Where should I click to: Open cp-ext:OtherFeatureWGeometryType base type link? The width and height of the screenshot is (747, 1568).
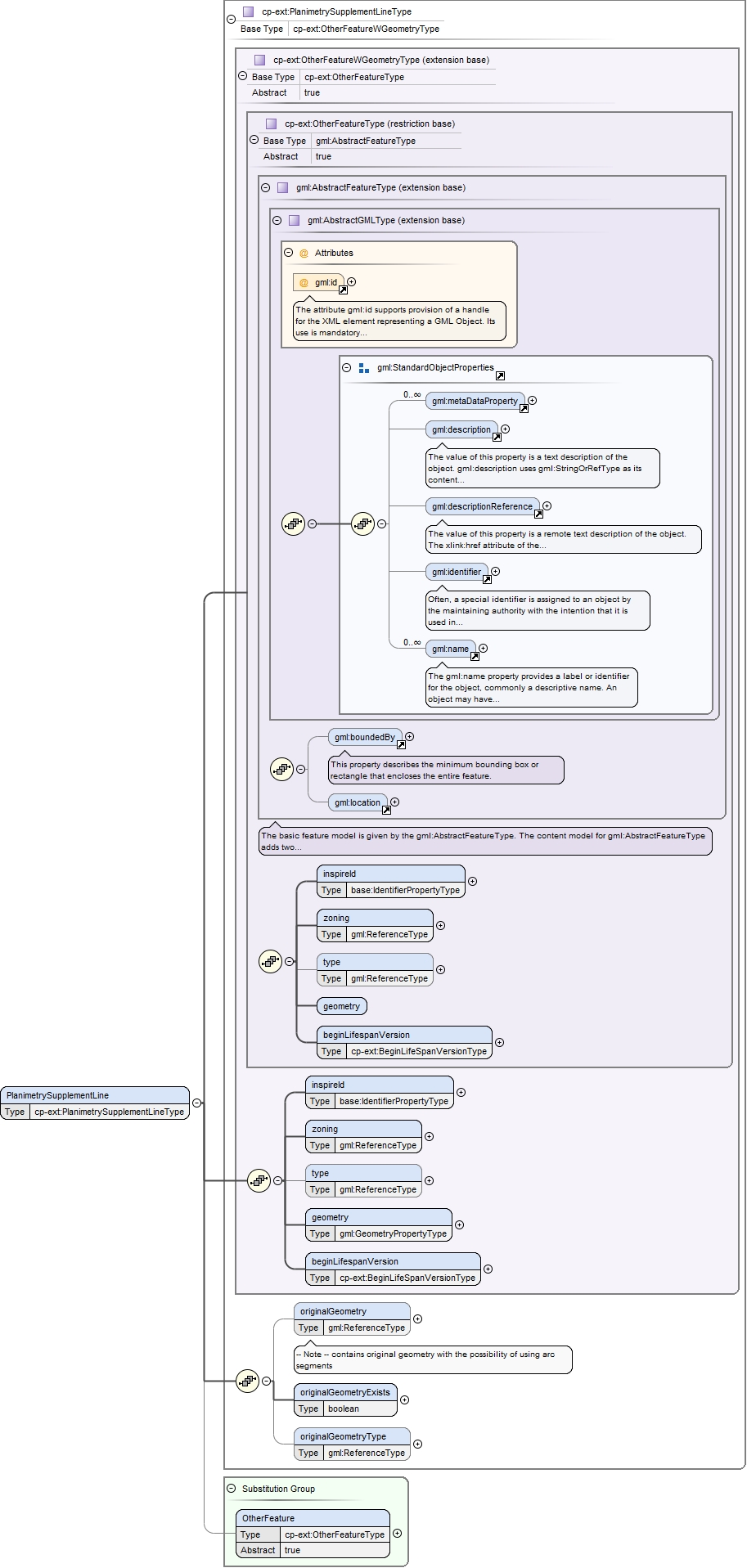366,29
